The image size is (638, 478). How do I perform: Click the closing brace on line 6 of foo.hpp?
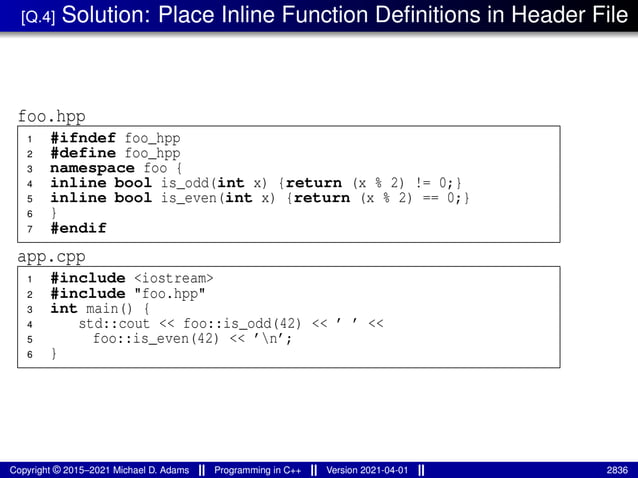click(x=54, y=213)
